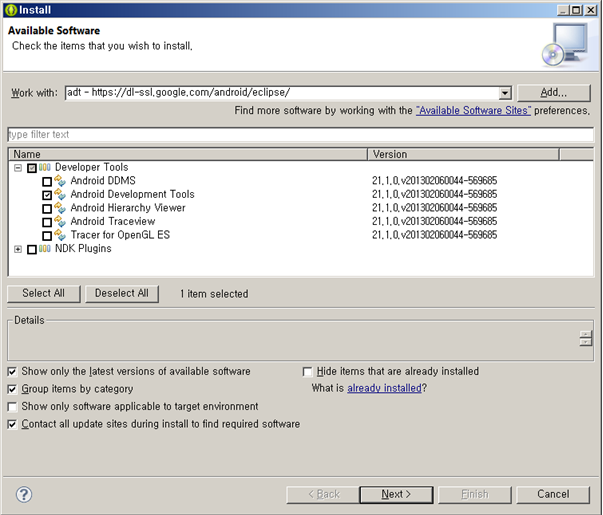The image size is (603, 515).
Task: Click the Add... button
Action: [554, 93]
